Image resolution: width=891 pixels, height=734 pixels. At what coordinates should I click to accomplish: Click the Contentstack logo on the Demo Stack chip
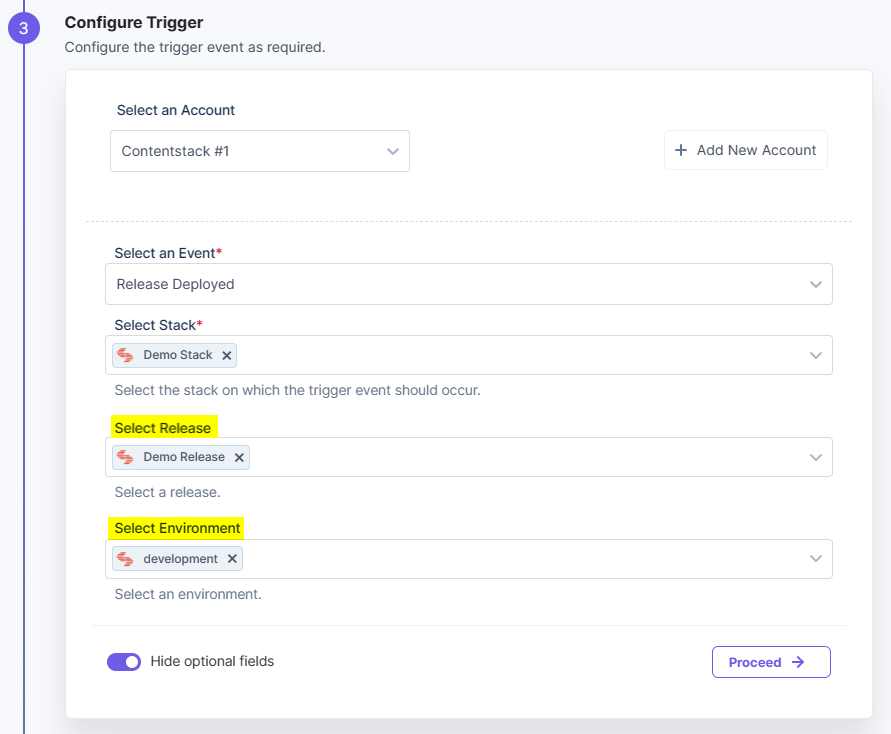click(127, 355)
